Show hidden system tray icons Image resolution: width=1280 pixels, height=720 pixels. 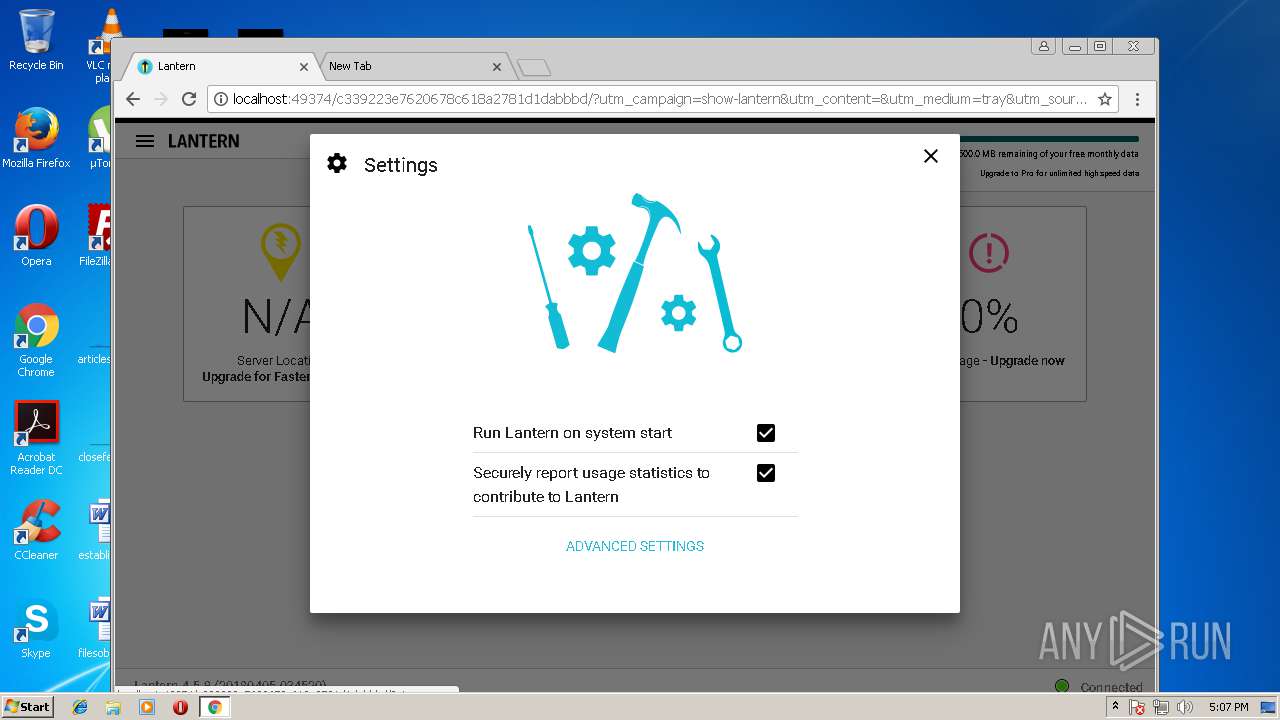point(1115,707)
